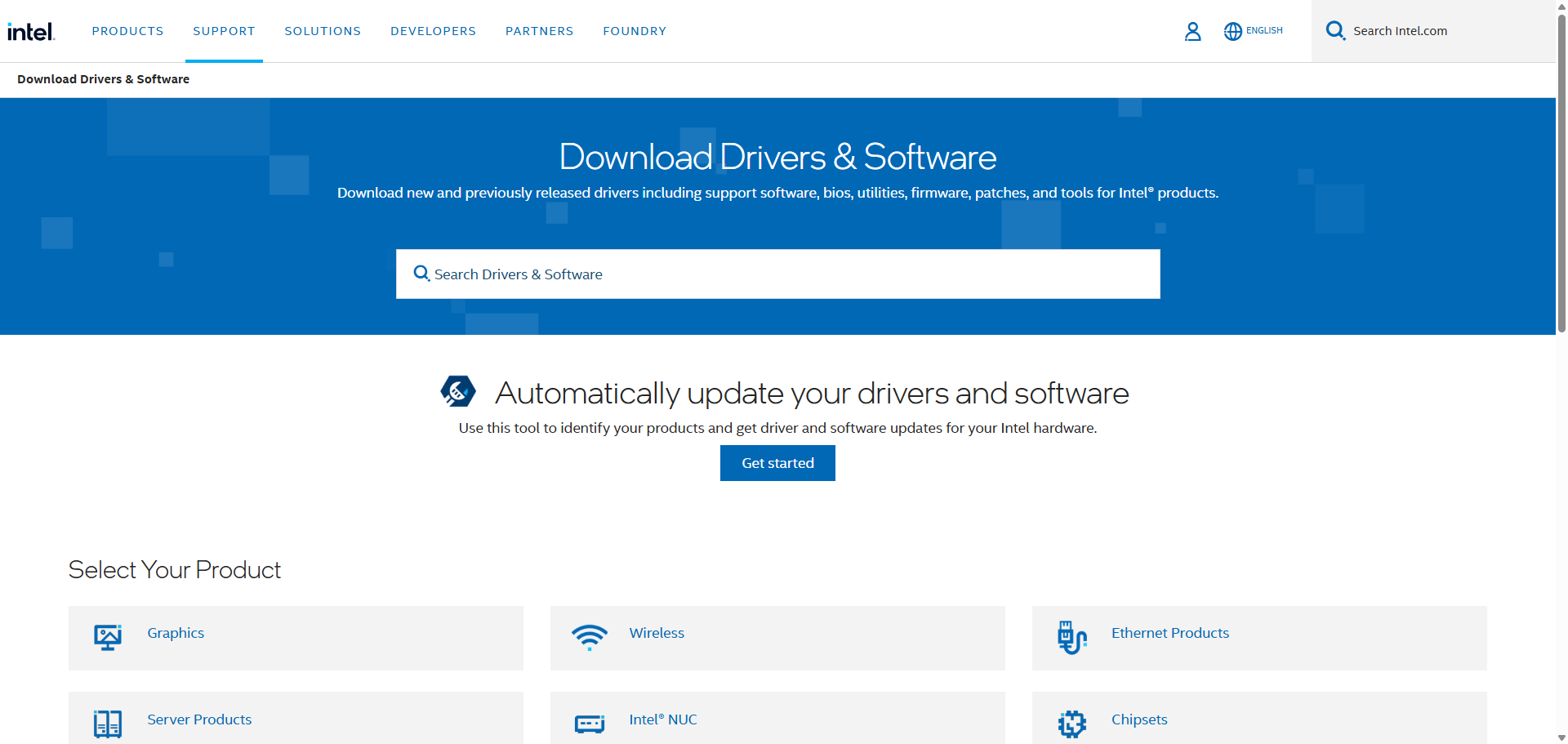Select the Chipsets chip icon

(x=1071, y=724)
